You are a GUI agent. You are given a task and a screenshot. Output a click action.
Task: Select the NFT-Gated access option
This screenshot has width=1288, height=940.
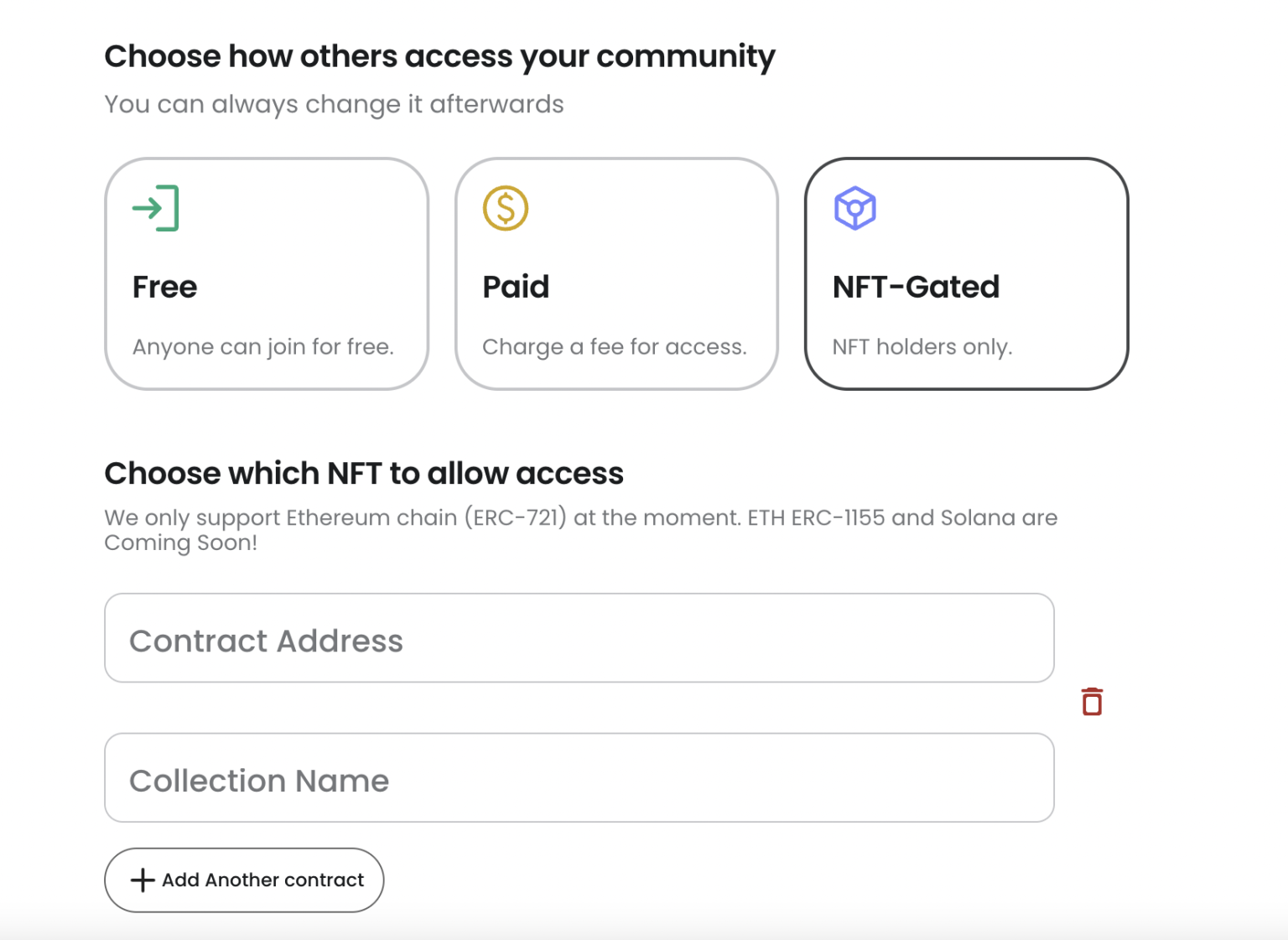[x=966, y=273]
